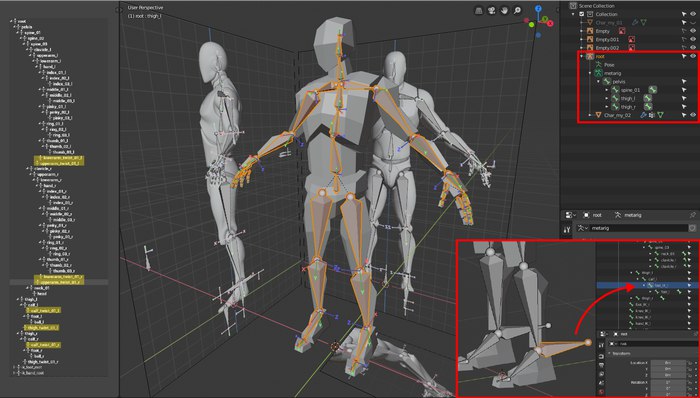Click image data icon beside Empty.002

tap(631, 48)
